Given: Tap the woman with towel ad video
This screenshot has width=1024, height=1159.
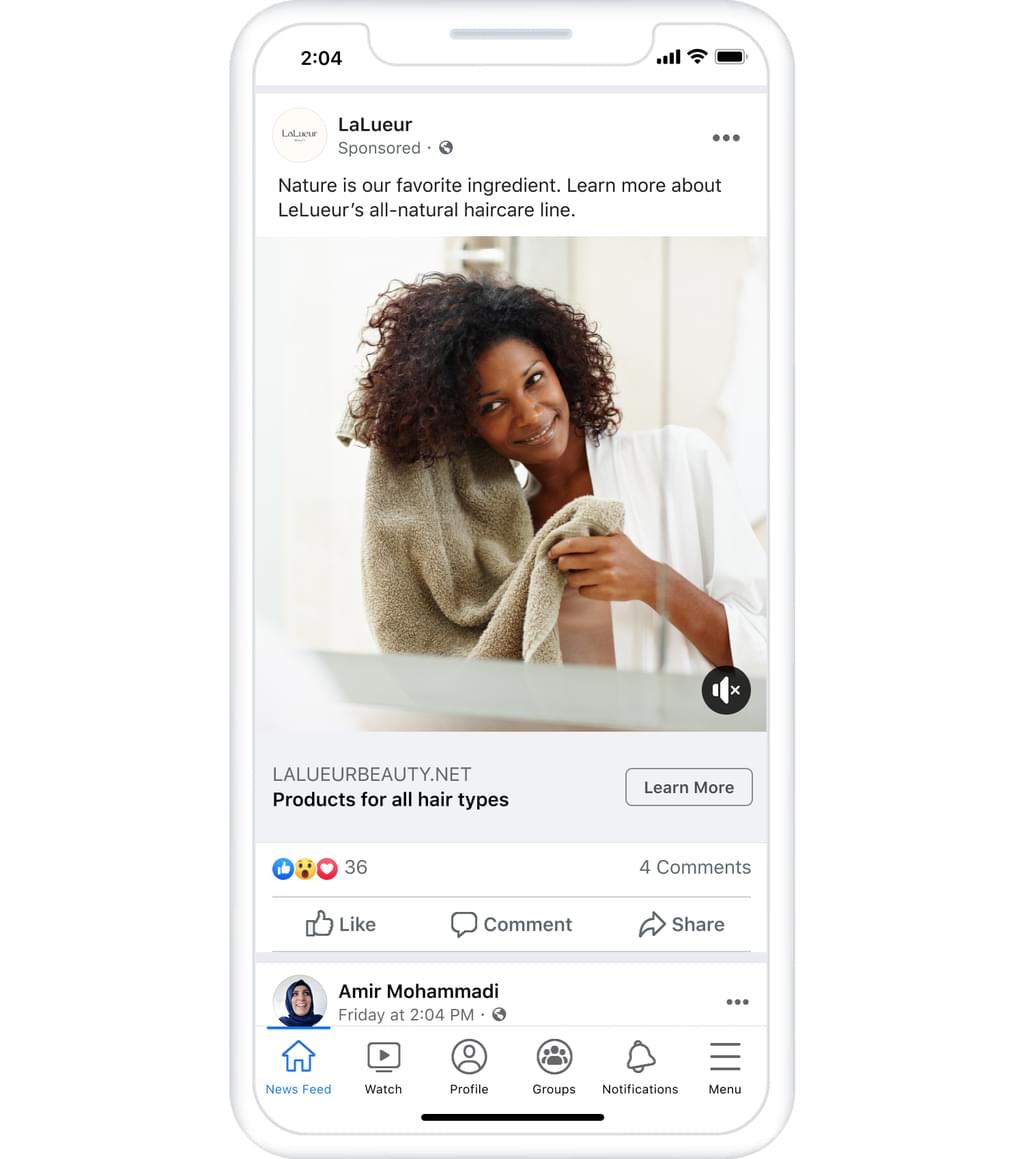Looking at the screenshot, I should point(511,483).
